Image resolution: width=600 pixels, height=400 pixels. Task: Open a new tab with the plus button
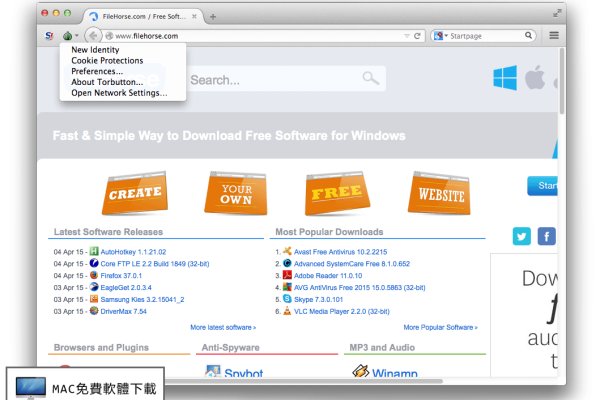213,17
